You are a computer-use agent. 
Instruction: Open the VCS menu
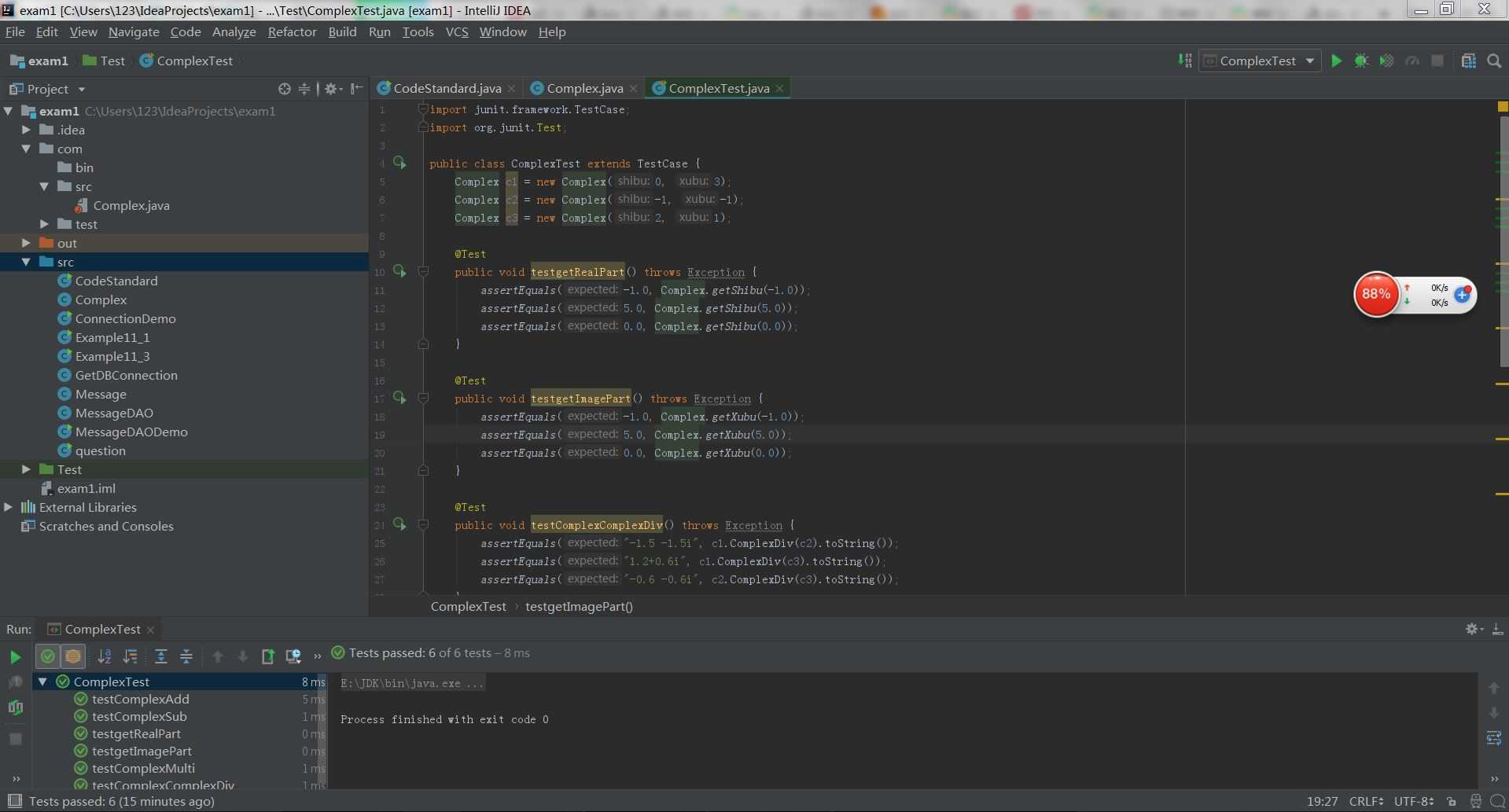457,31
